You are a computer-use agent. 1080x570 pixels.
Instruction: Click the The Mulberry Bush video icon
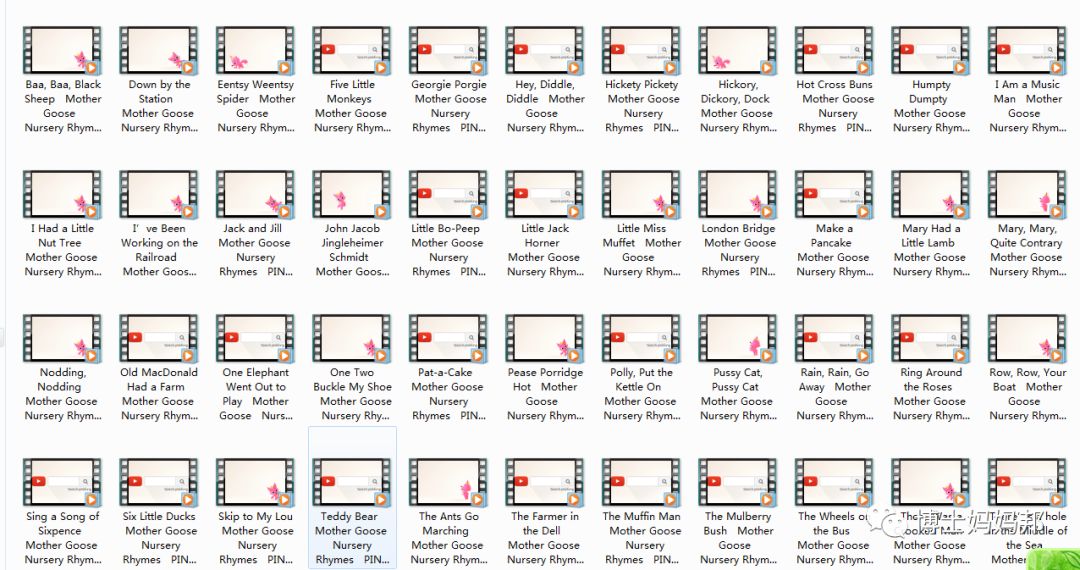[737, 482]
